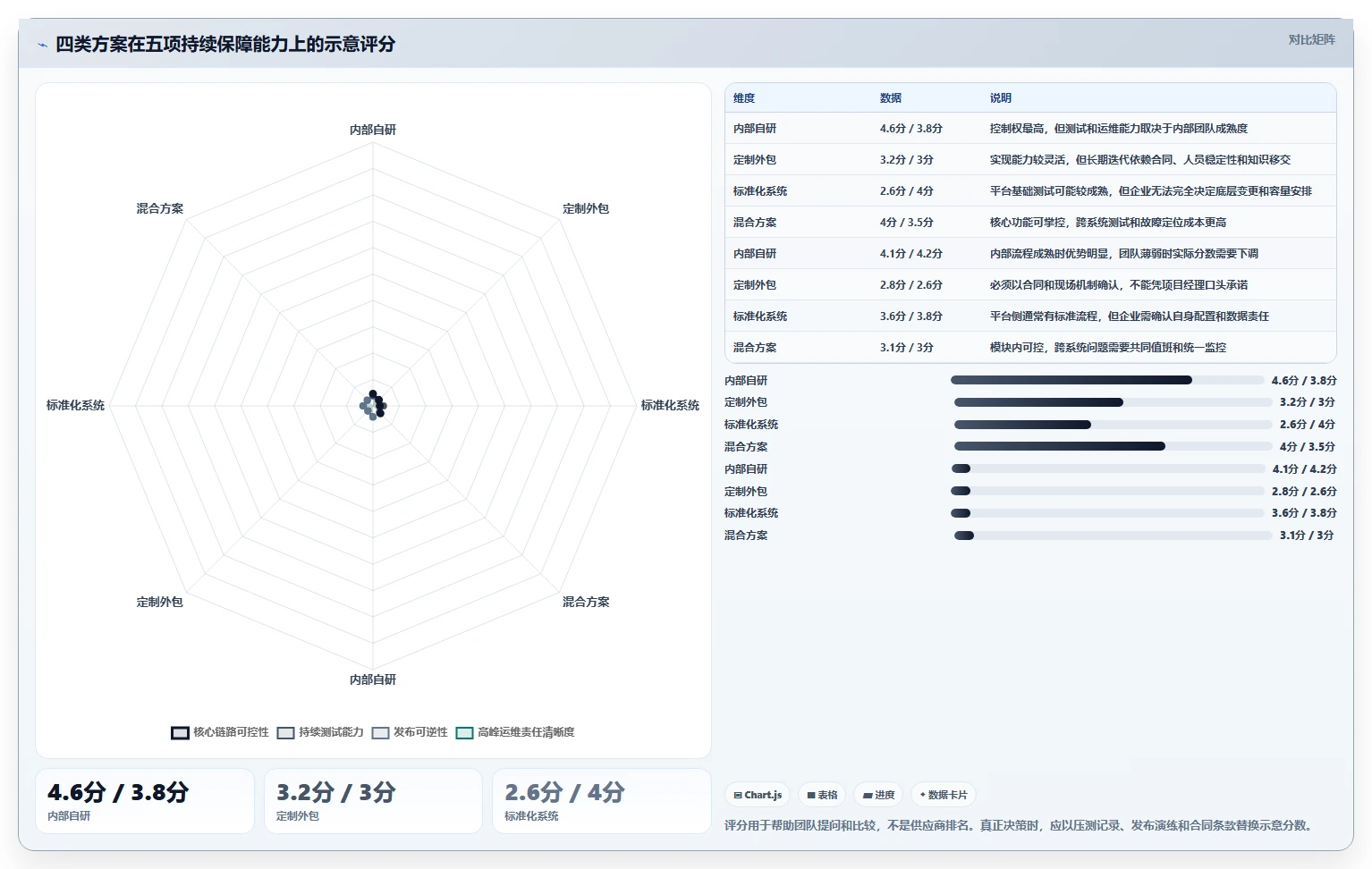Open the 定制外包 summary card 3.2分 / 3分
1372x869 pixels.
pos(374,801)
